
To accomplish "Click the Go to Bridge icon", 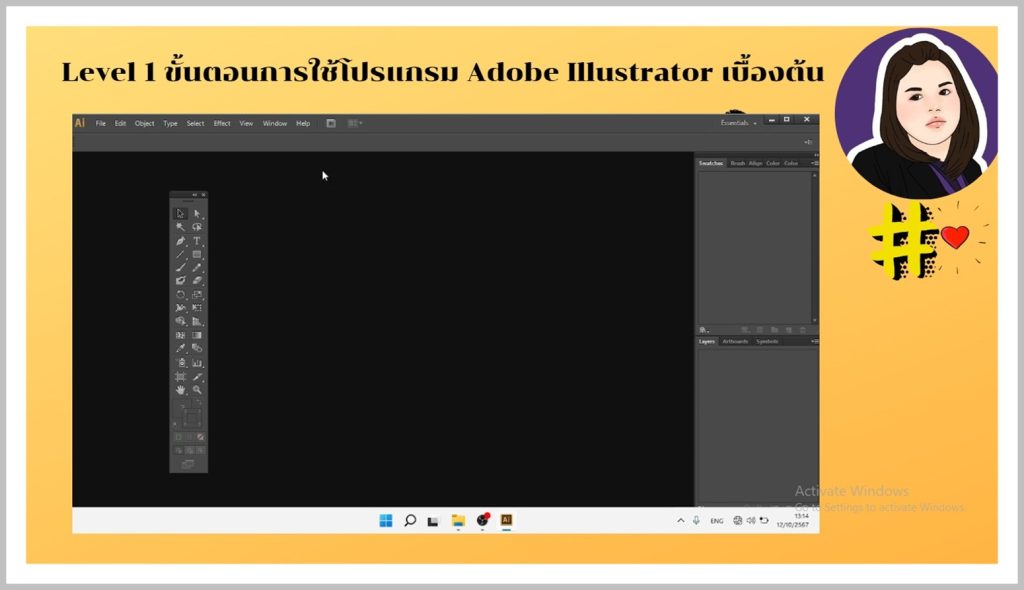I will click(331, 123).
